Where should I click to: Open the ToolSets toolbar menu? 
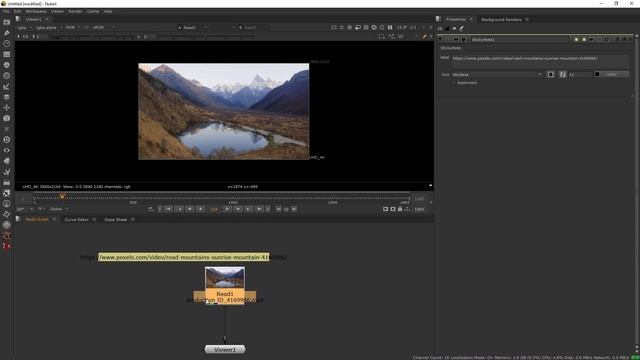point(7,171)
